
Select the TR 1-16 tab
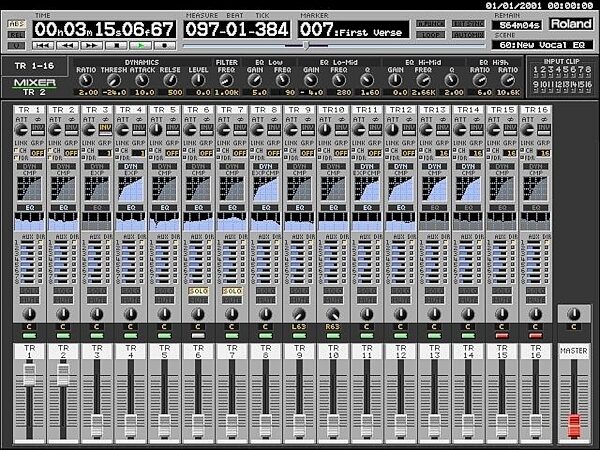click(x=34, y=66)
